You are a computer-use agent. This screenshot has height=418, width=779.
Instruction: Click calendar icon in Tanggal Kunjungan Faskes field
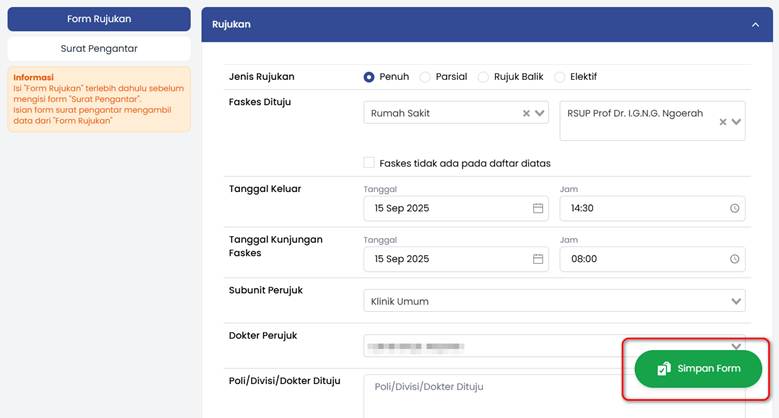tap(537, 259)
